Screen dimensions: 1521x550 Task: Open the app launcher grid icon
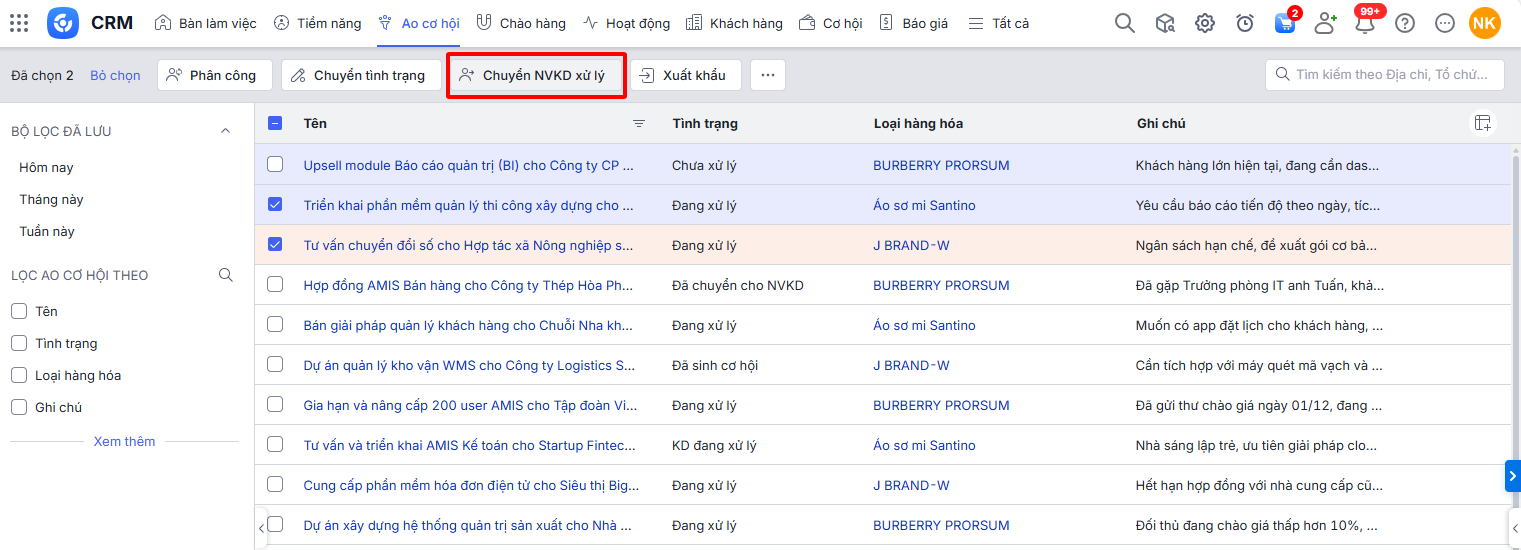(19, 23)
